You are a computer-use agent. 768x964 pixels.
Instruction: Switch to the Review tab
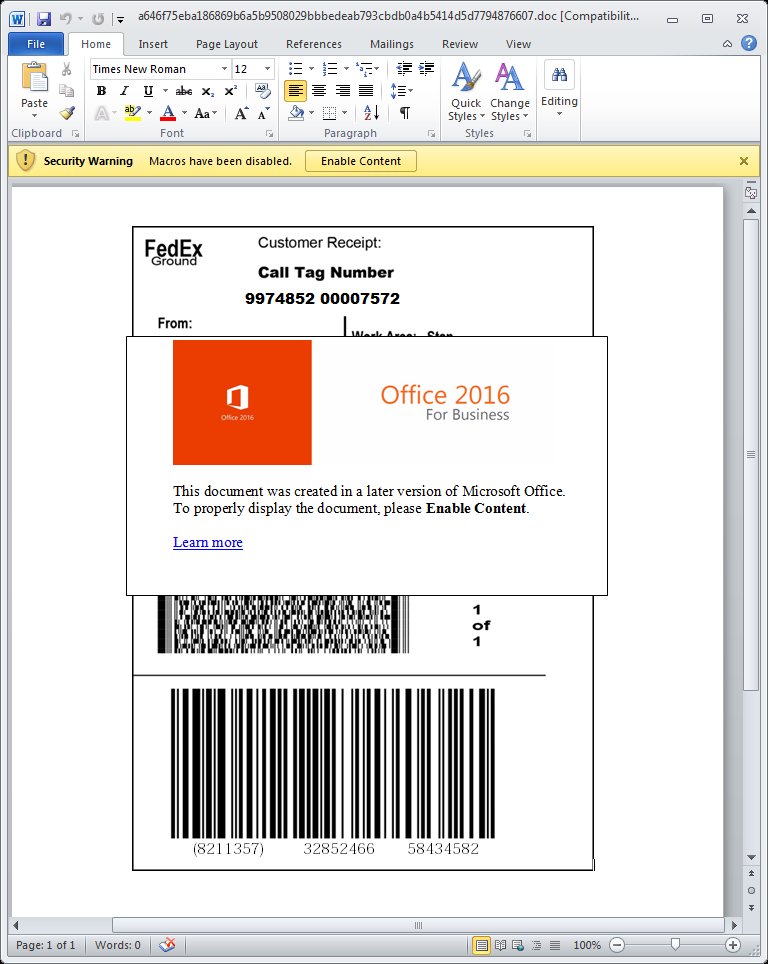[459, 44]
